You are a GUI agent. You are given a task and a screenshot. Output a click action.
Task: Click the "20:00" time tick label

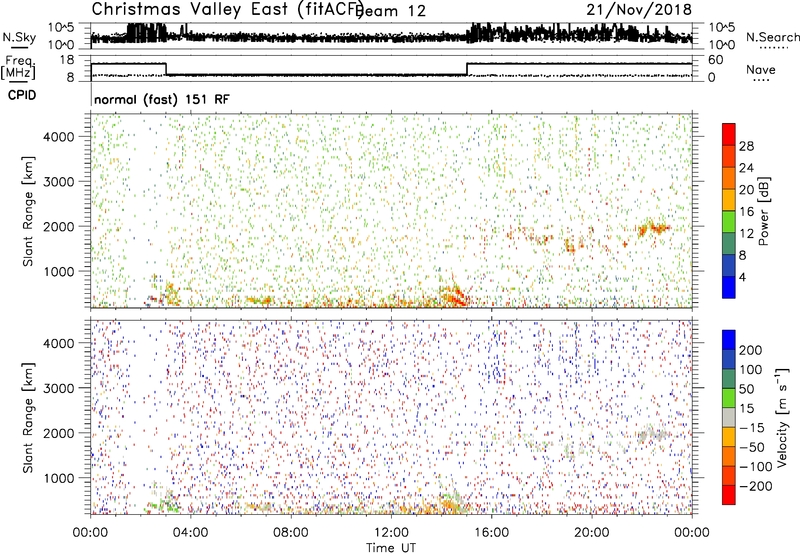(592, 533)
